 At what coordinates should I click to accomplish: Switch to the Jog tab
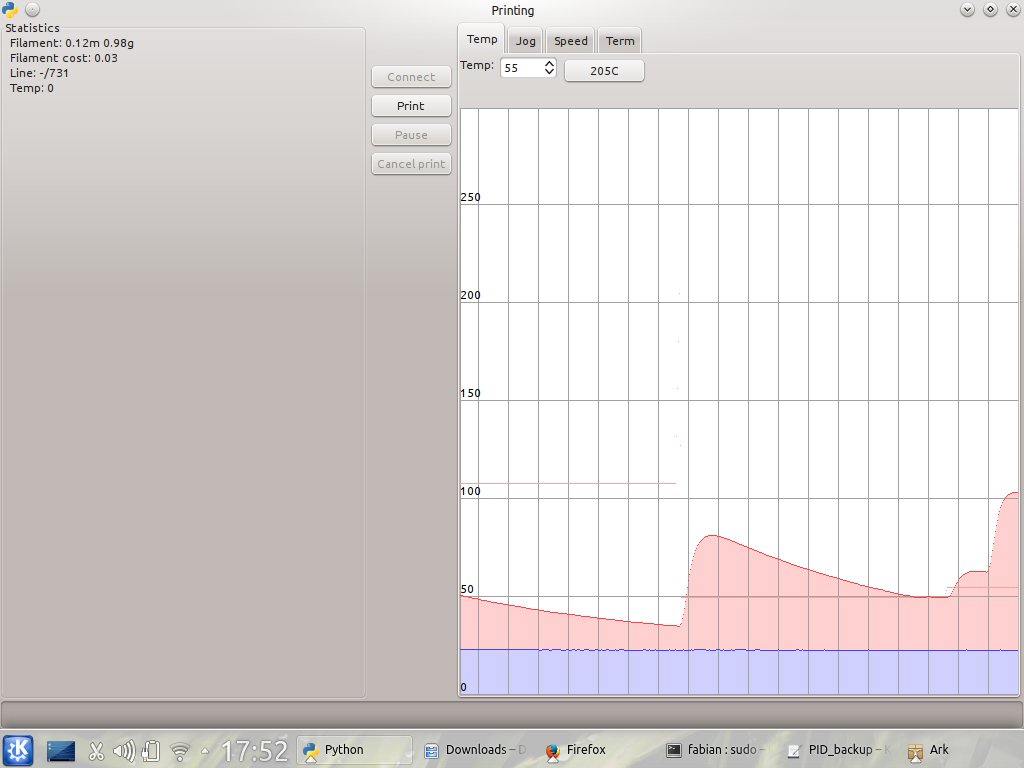(525, 41)
